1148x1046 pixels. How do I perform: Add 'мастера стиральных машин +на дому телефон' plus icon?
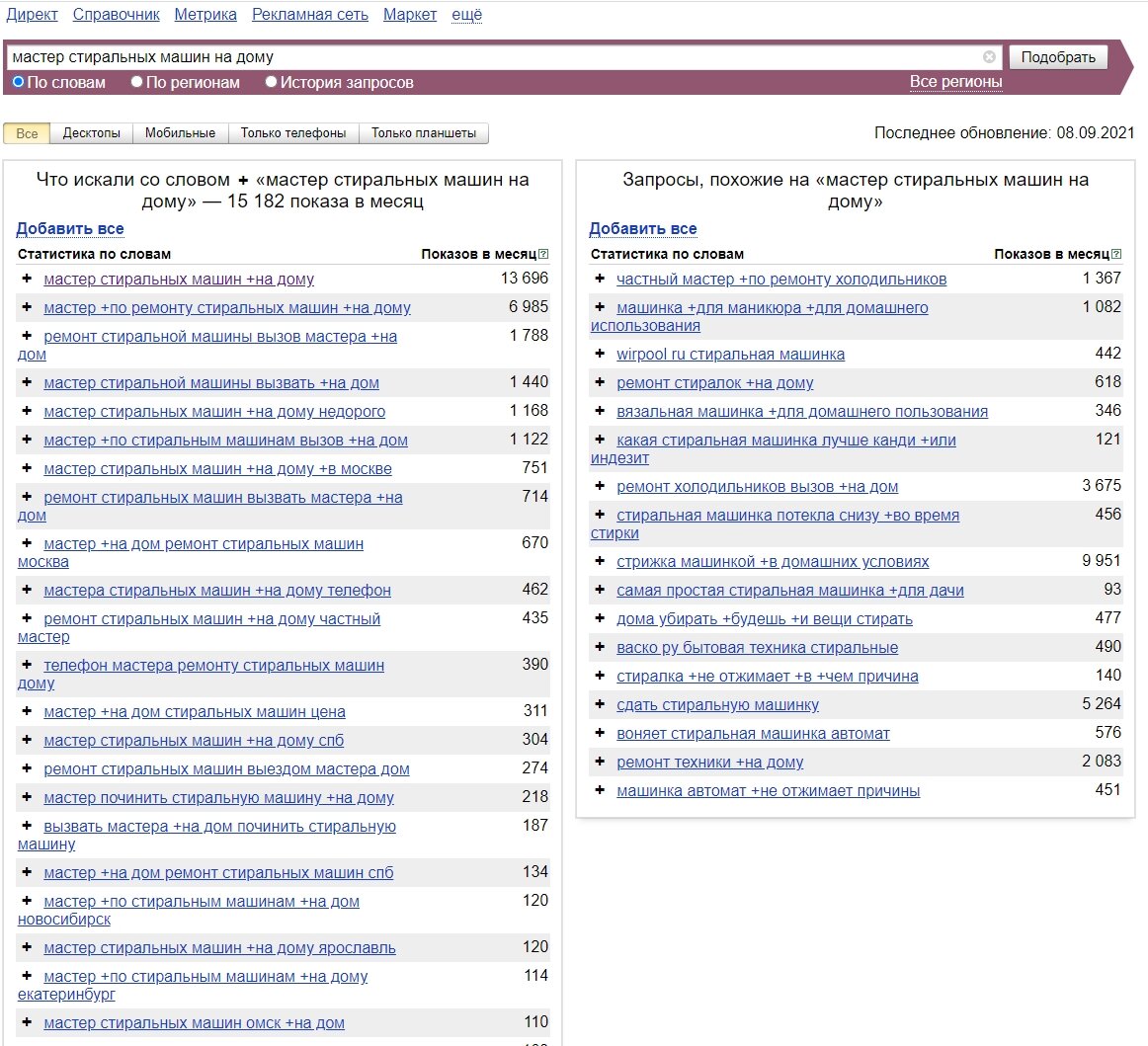[x=27, y=590]
